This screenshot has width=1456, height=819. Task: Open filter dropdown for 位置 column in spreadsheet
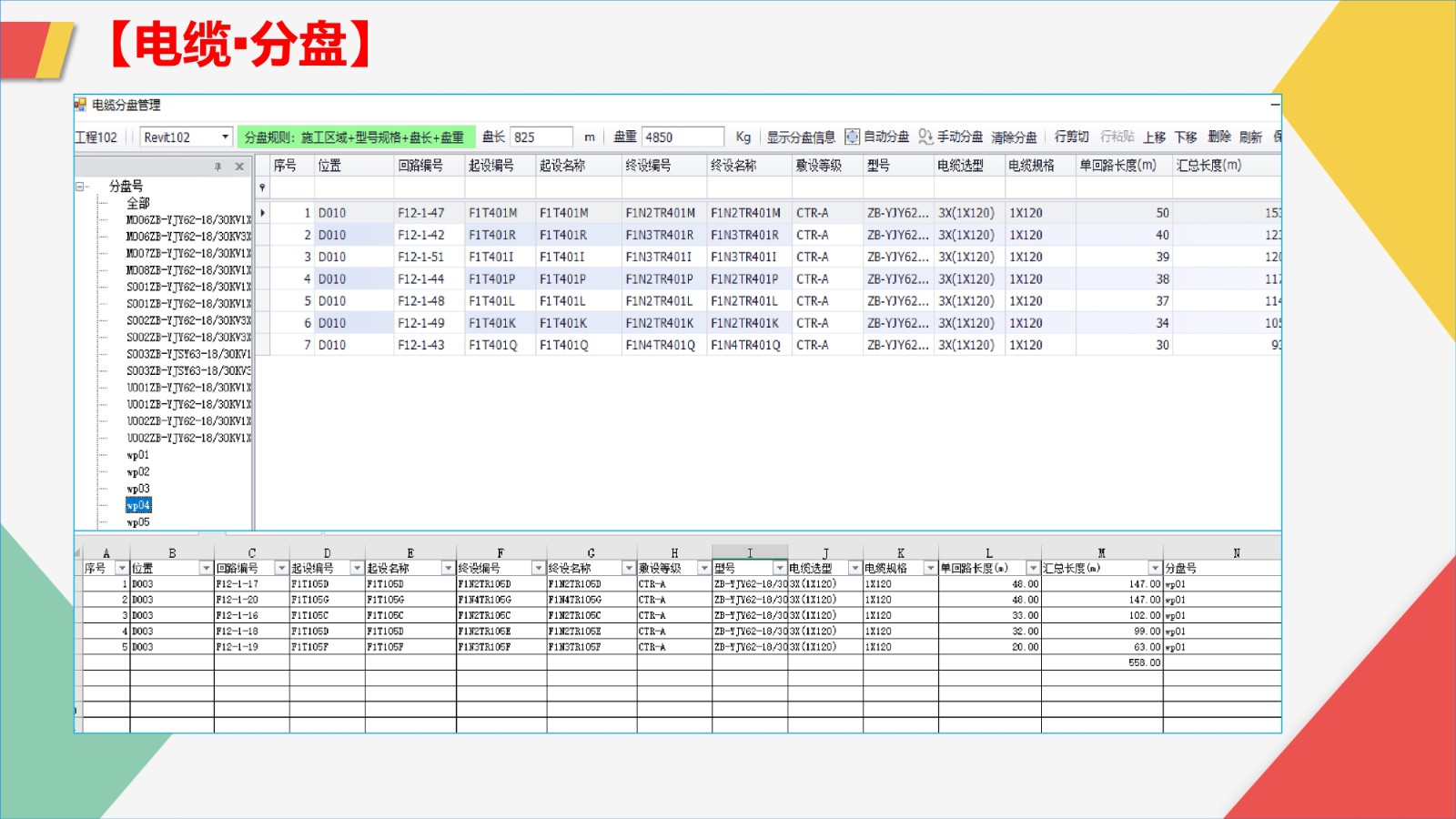click(x=206, y=568)
